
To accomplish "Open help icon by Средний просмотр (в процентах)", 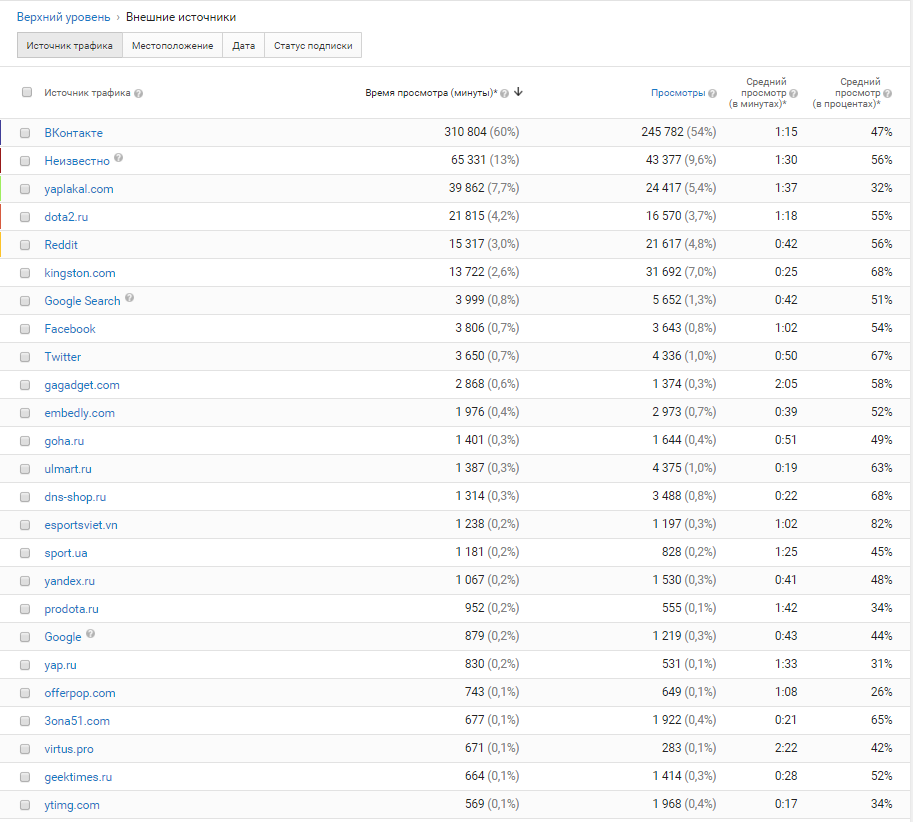I will point(887,93).
